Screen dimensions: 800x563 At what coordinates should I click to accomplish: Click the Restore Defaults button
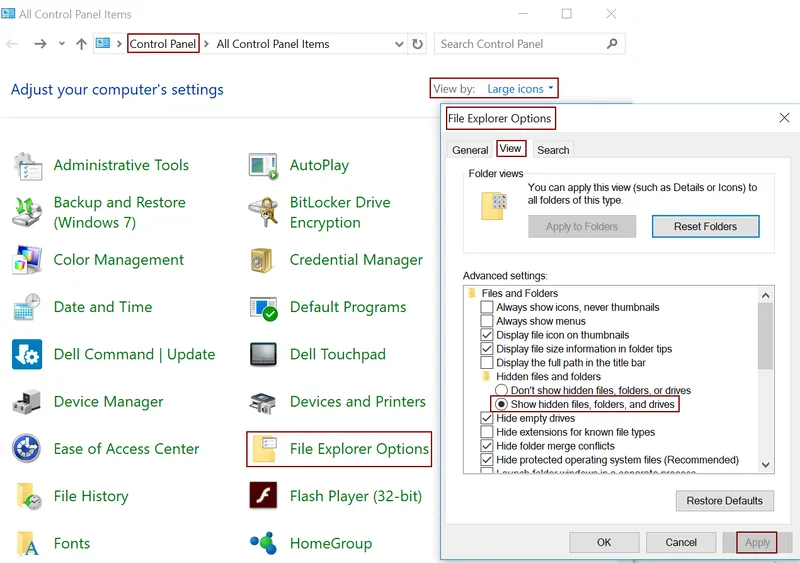[x=724, y=501]
